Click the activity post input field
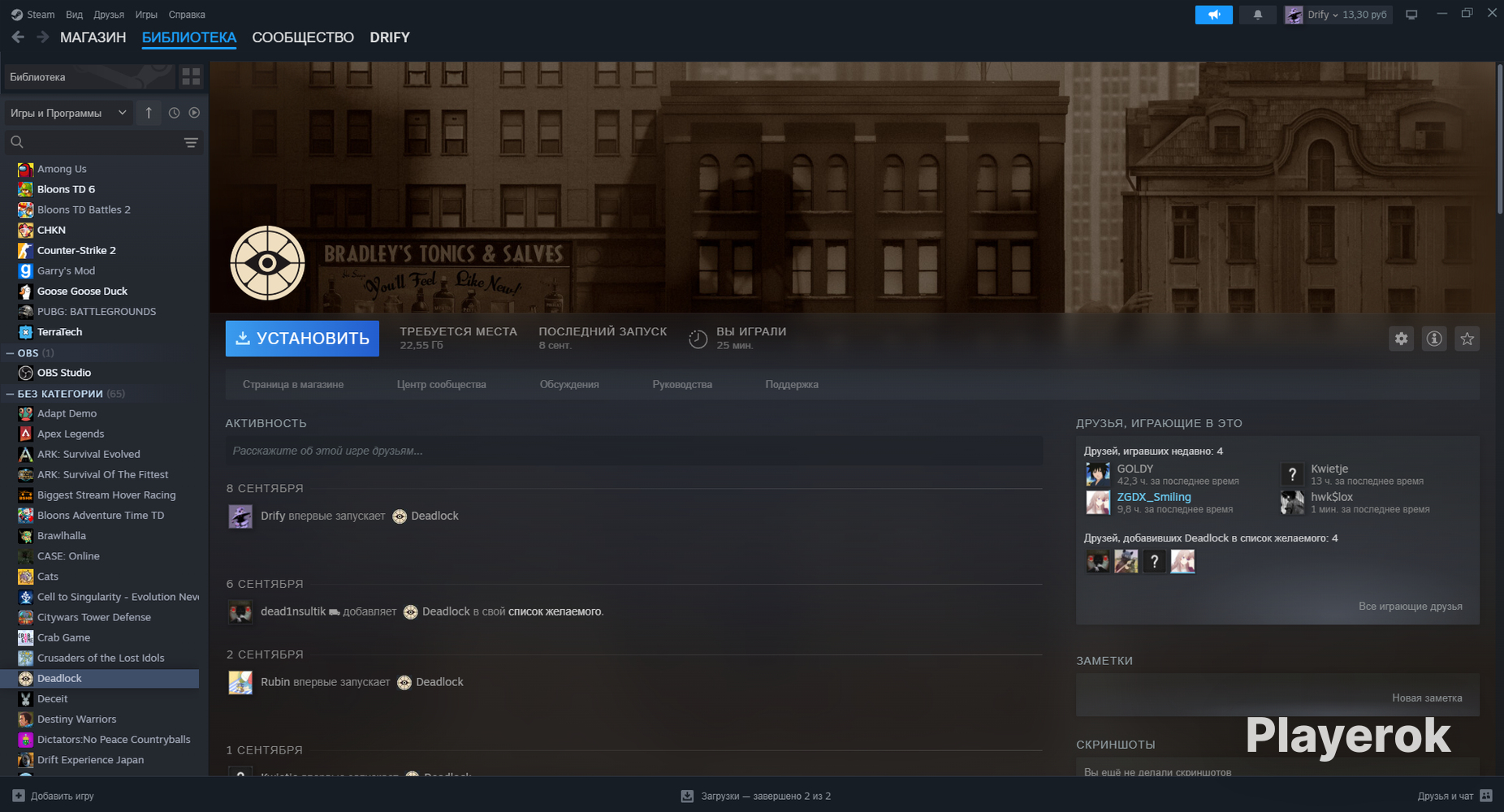 pyautogui.click(x=633, y=451)
